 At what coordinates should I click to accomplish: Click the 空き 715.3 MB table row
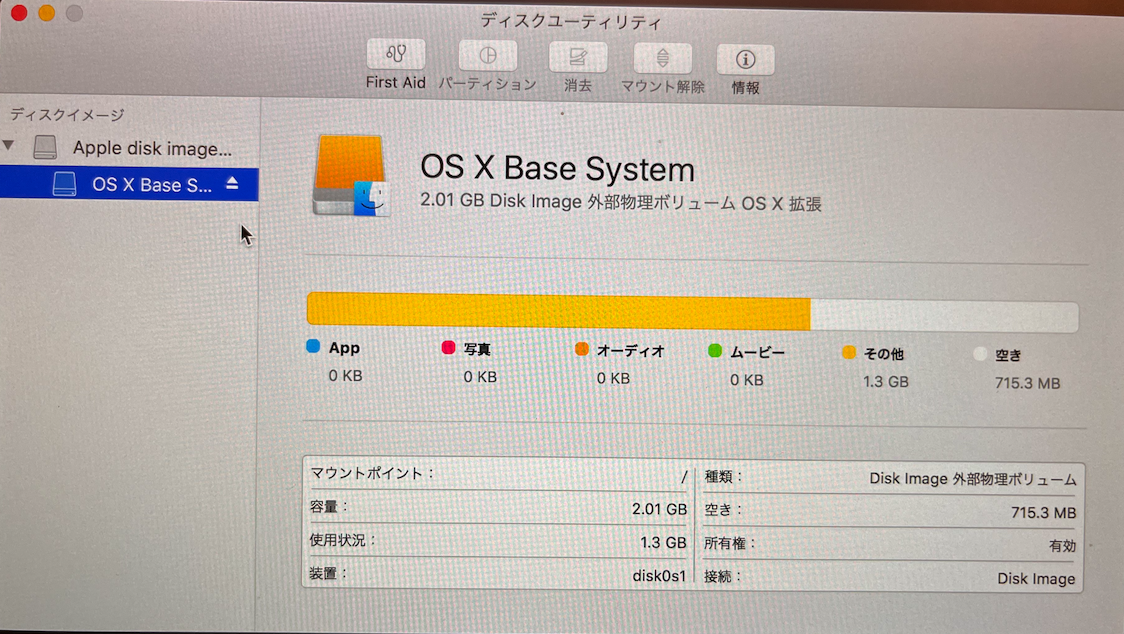(x=890, y=511)
